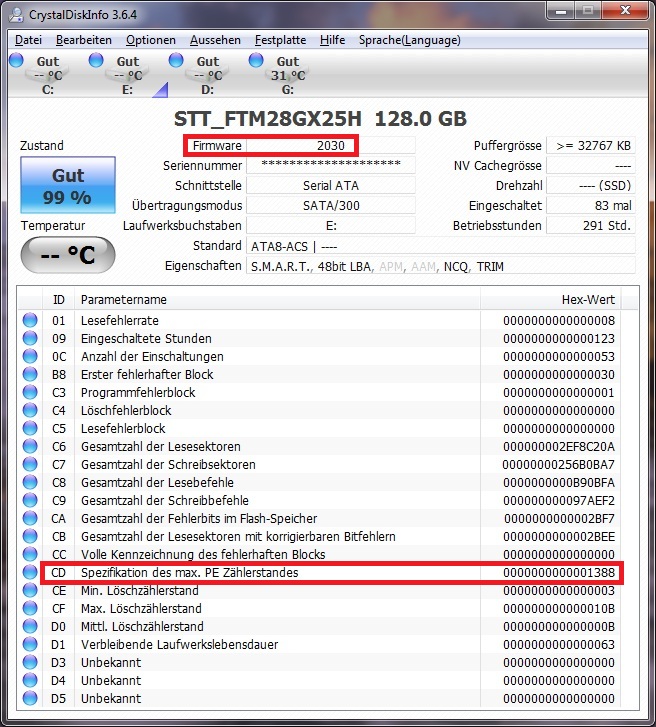This screenshot has height=727, width=656.
Task: Click status dot for Erster fehlerhafter Block
Action: point(30,374)
